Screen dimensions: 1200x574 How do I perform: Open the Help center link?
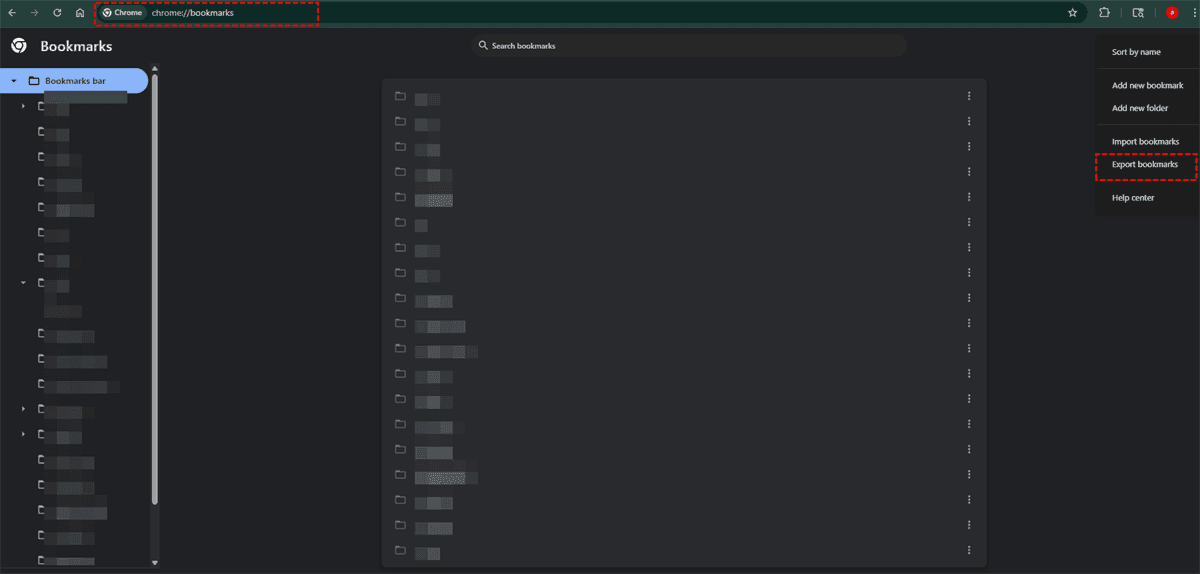click(1133, 198)
